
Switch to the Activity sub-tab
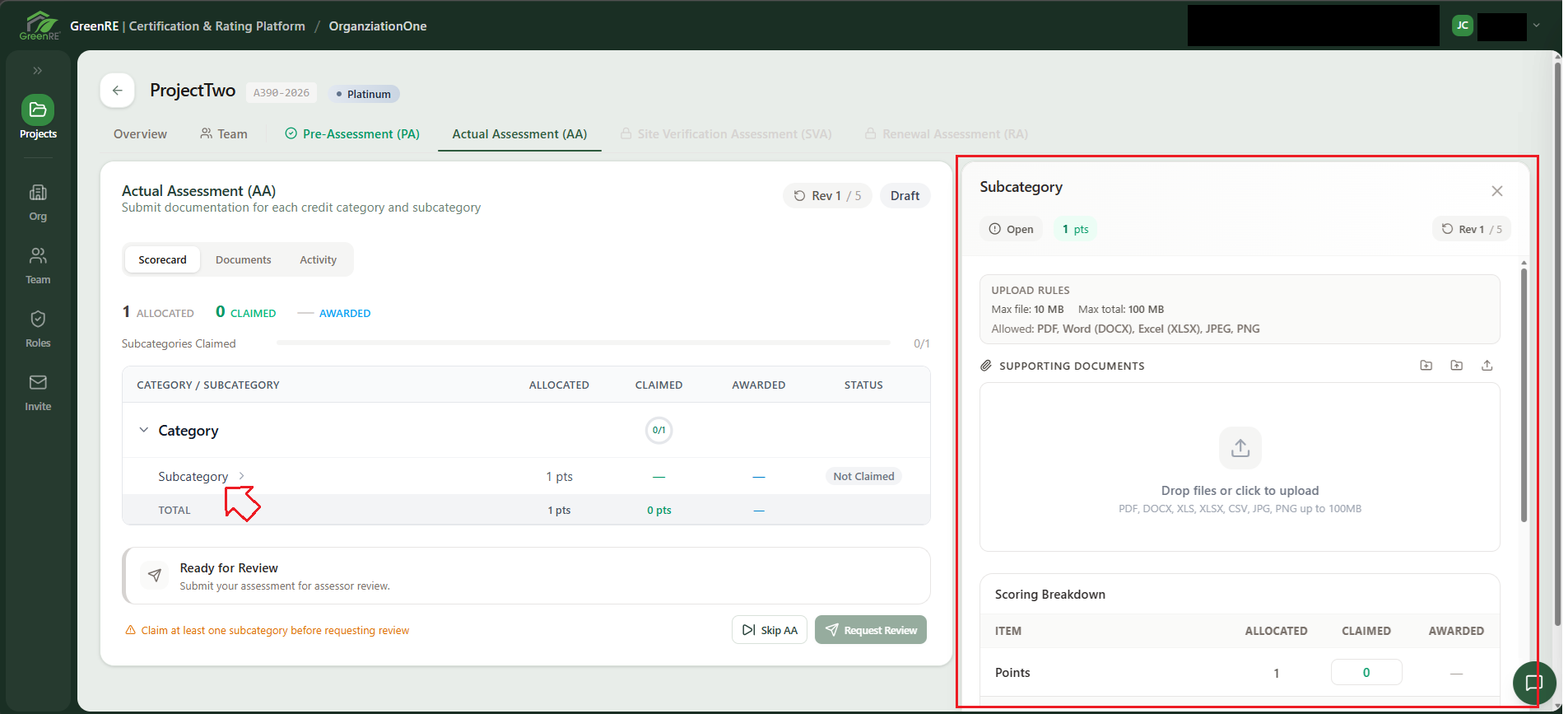pyautogui.click(x=318, y=259)
